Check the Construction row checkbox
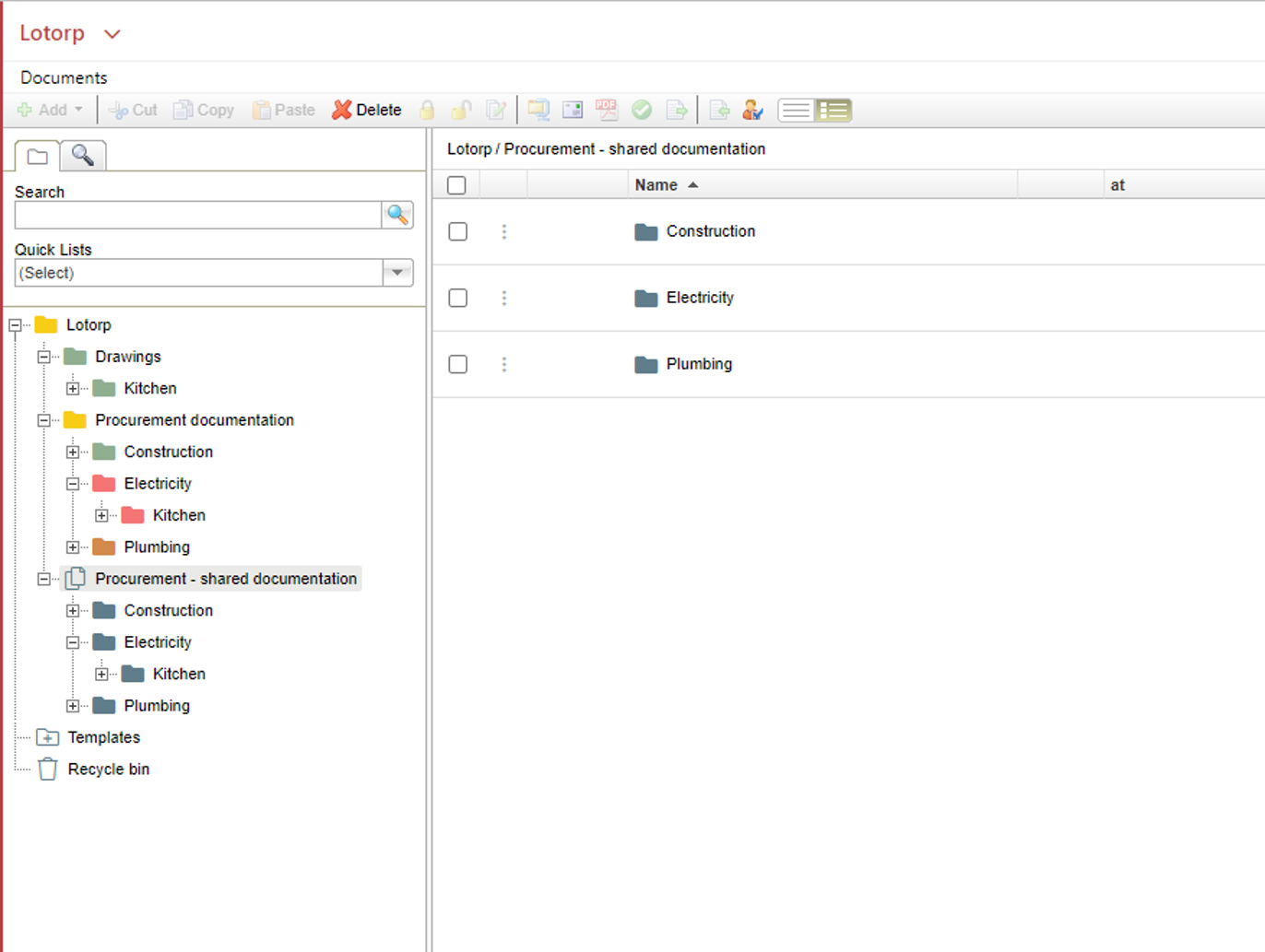Image resolution: width=1265 pixels, height=952 pixels. (458, 232)
